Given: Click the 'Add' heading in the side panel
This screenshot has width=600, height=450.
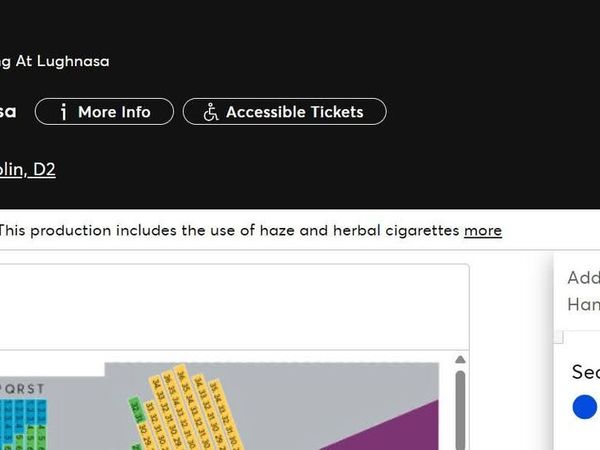Looking at the screenshot, I should click(584, 277).
